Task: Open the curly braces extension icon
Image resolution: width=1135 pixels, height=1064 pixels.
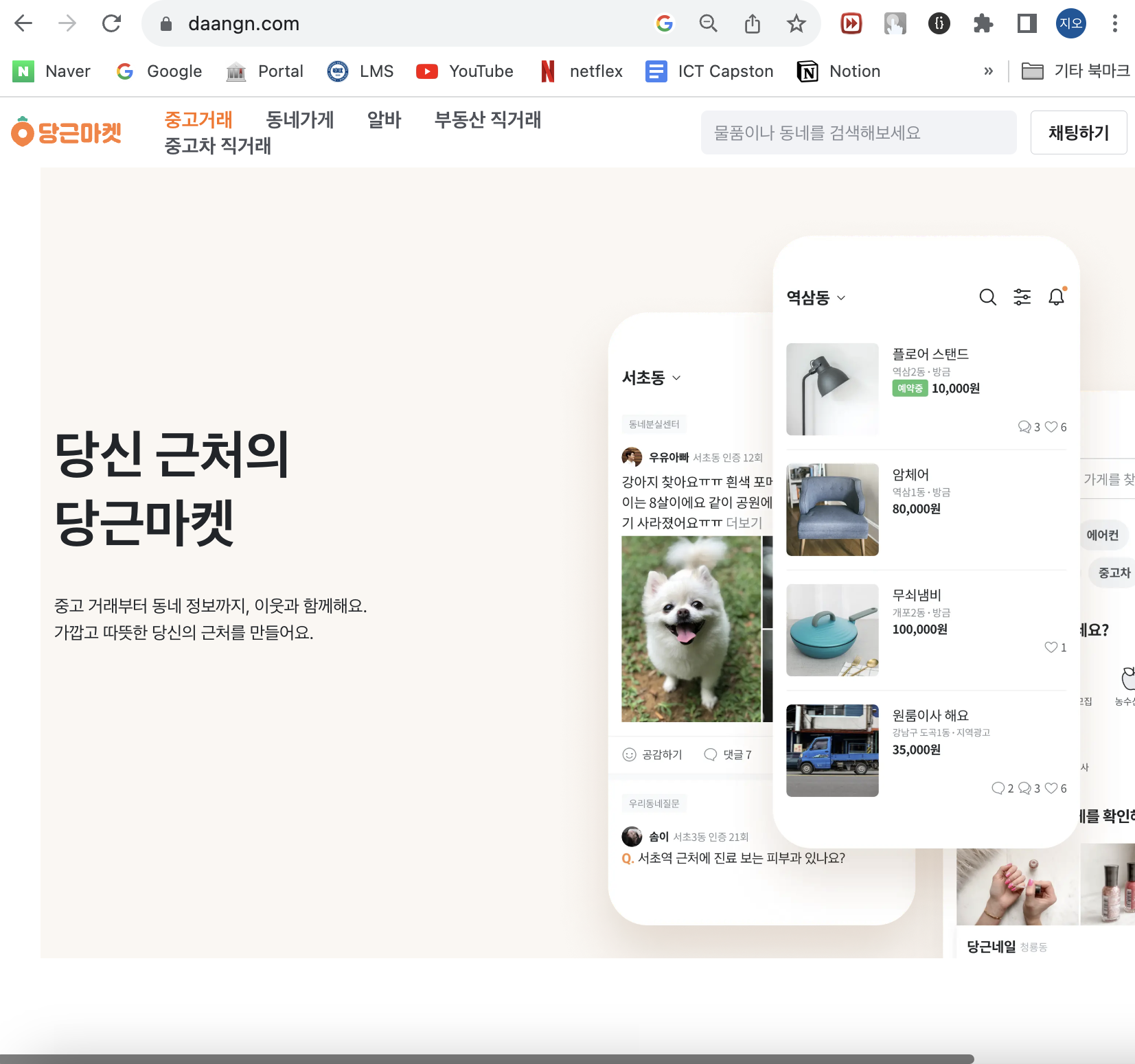Action: 939,23
